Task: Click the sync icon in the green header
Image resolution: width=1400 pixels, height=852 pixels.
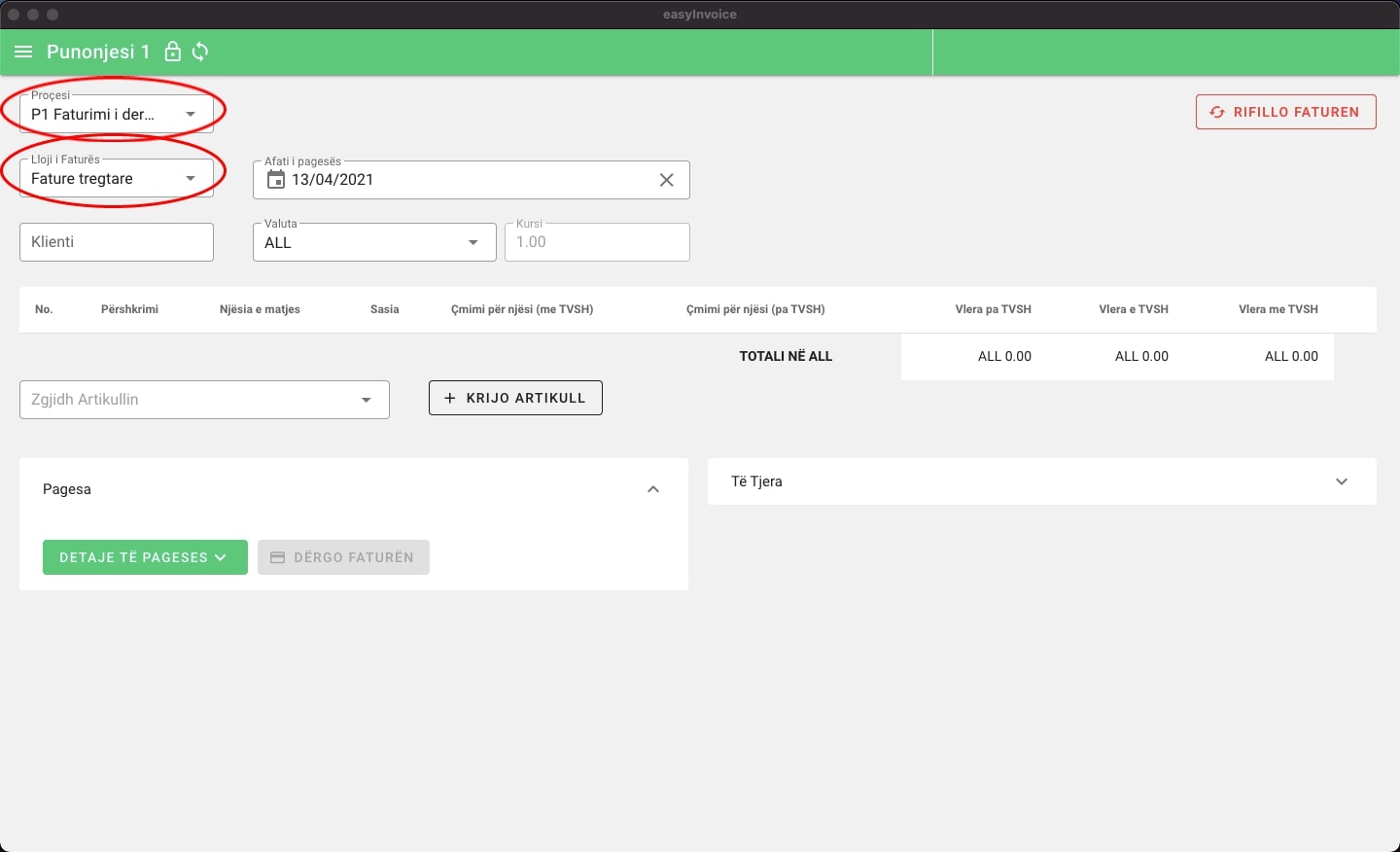Action: [200, 52]
